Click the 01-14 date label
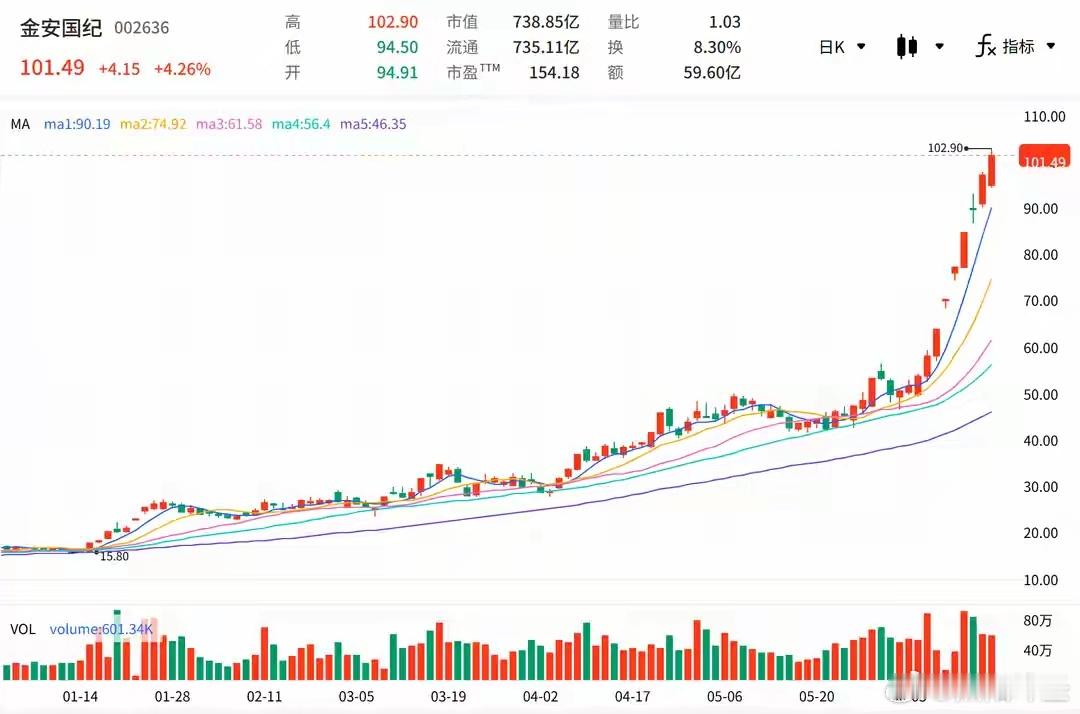This screenshot has width=1080, height=714. (x=80, y=697)
